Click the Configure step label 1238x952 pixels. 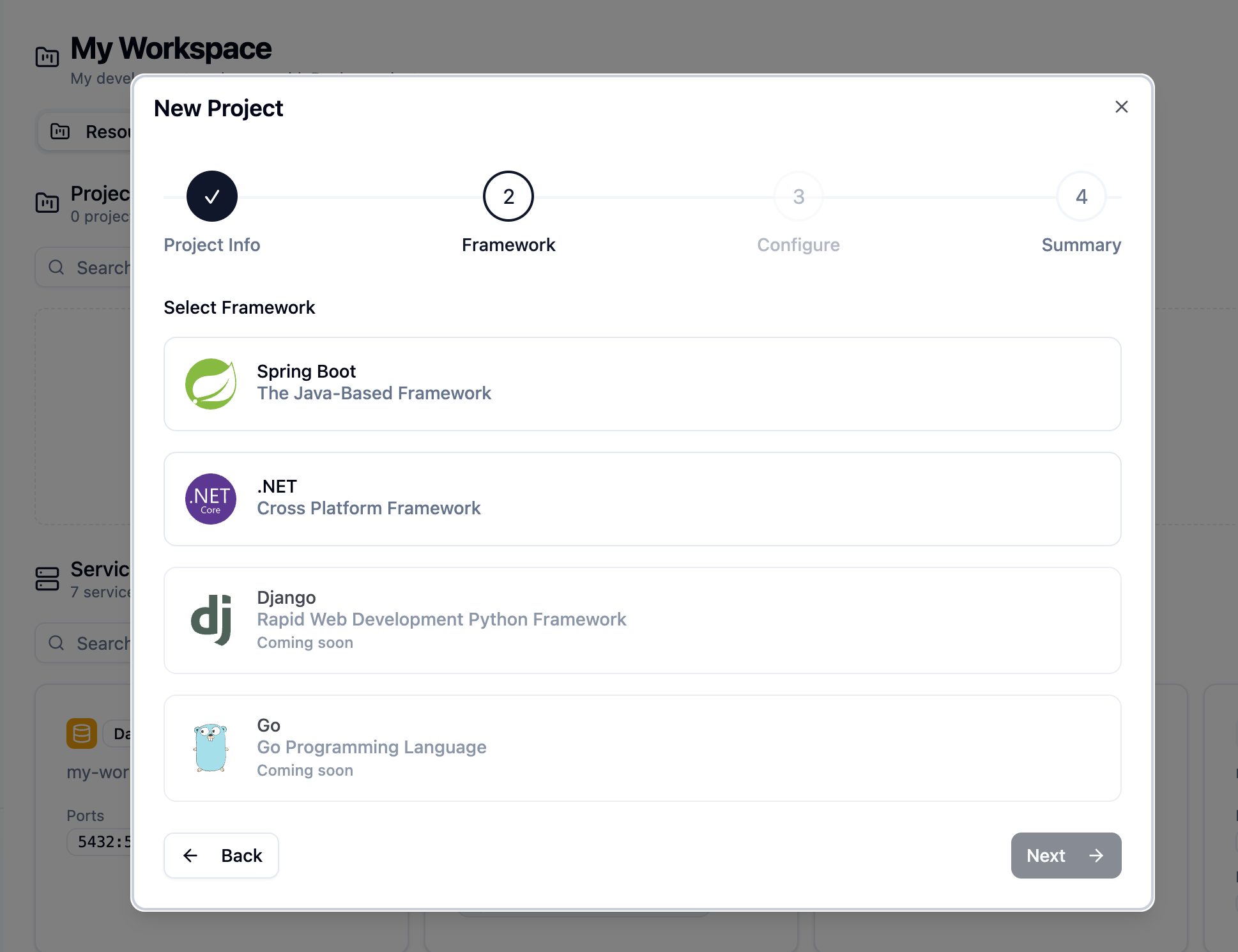pyautogui.click(x=799, y=245)
